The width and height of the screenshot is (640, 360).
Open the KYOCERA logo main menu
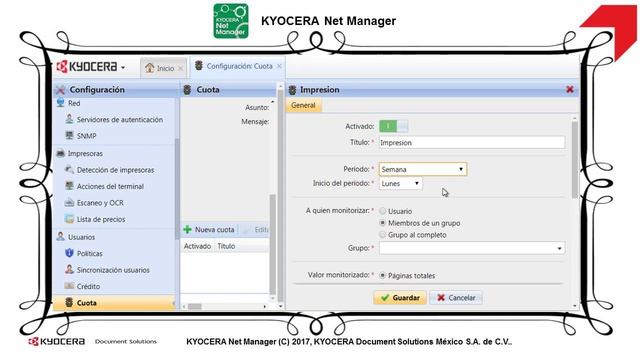(x=91, y=67)
